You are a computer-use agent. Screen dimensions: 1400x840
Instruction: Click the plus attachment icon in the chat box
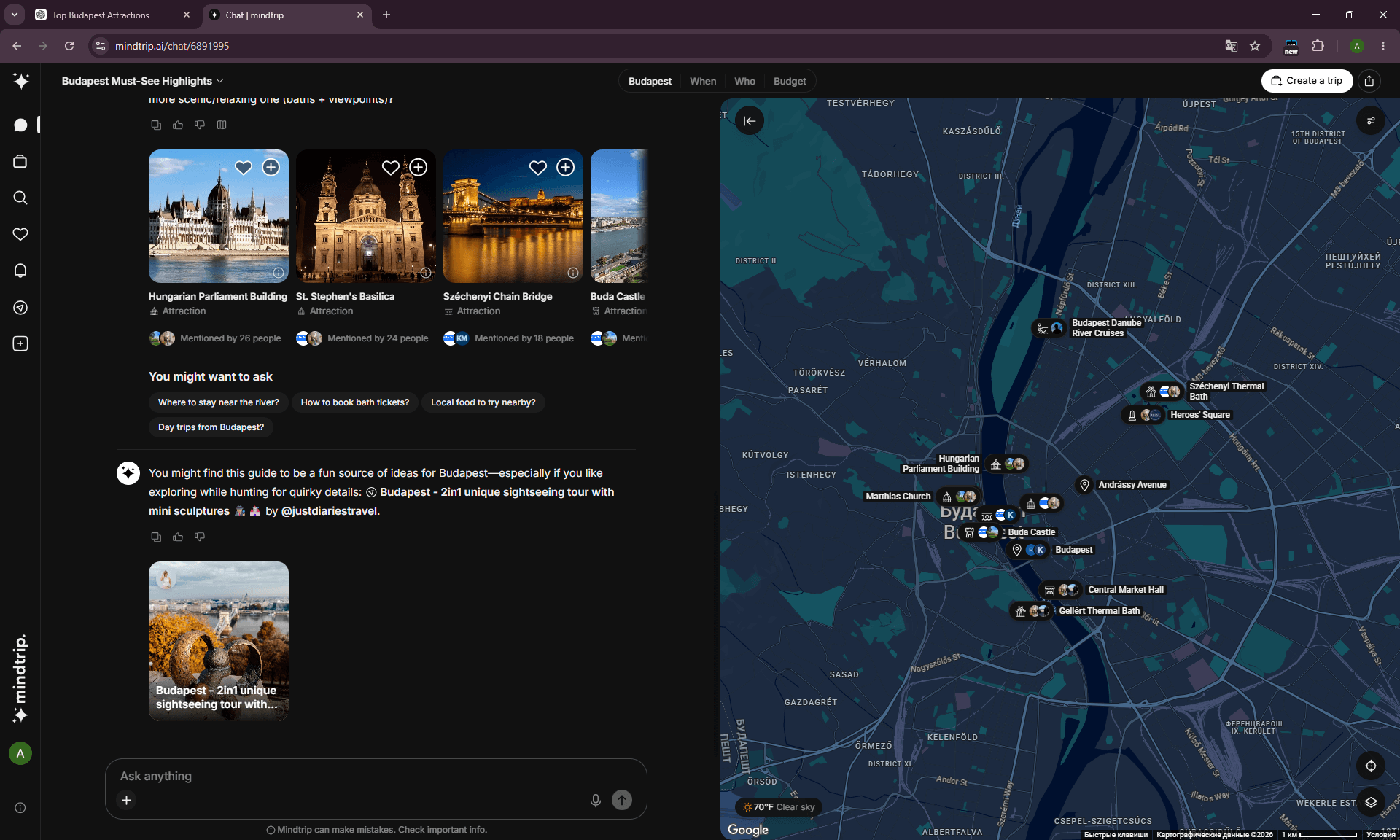pos(126,800)
